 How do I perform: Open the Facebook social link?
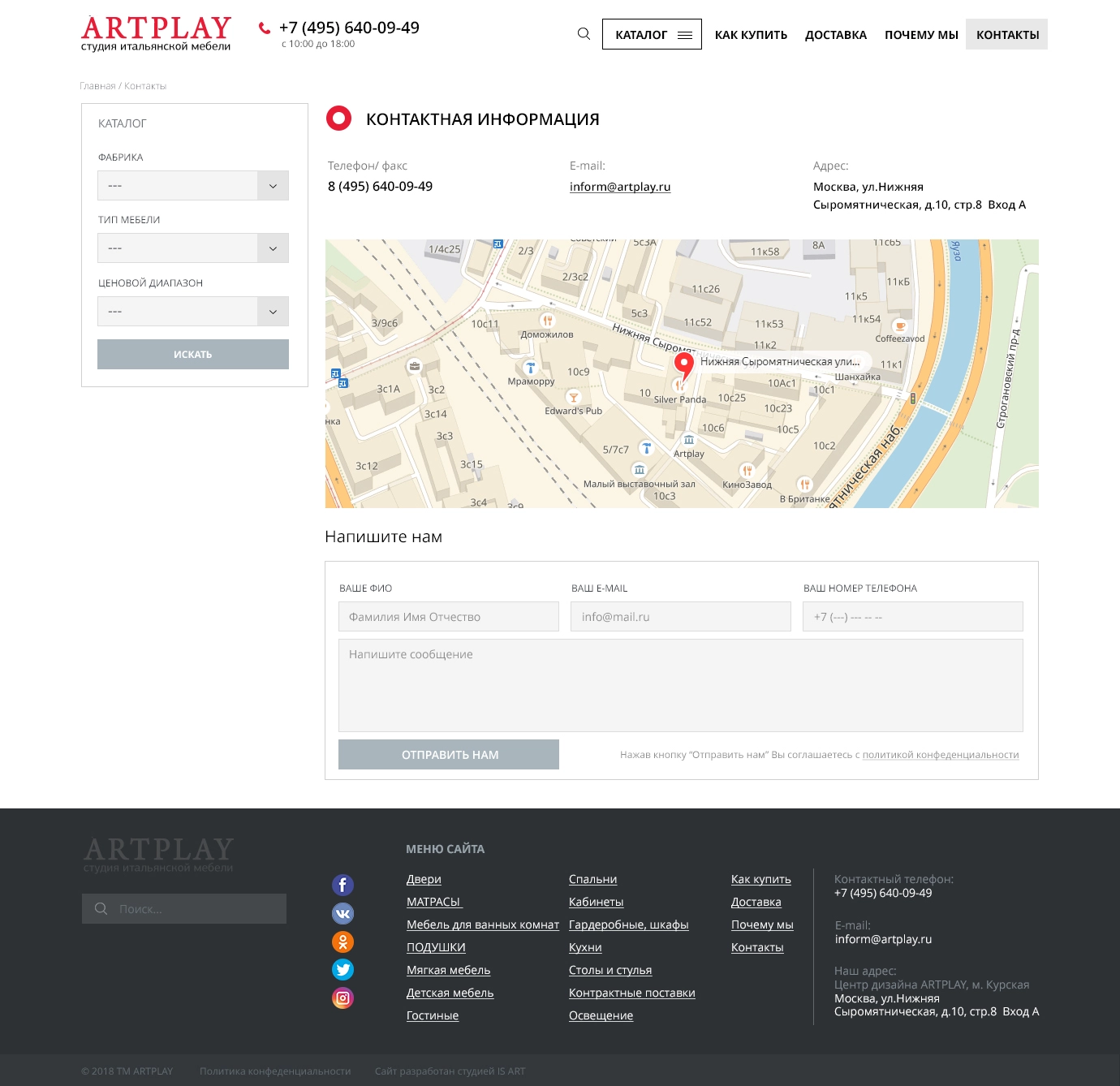coord(342,885)
